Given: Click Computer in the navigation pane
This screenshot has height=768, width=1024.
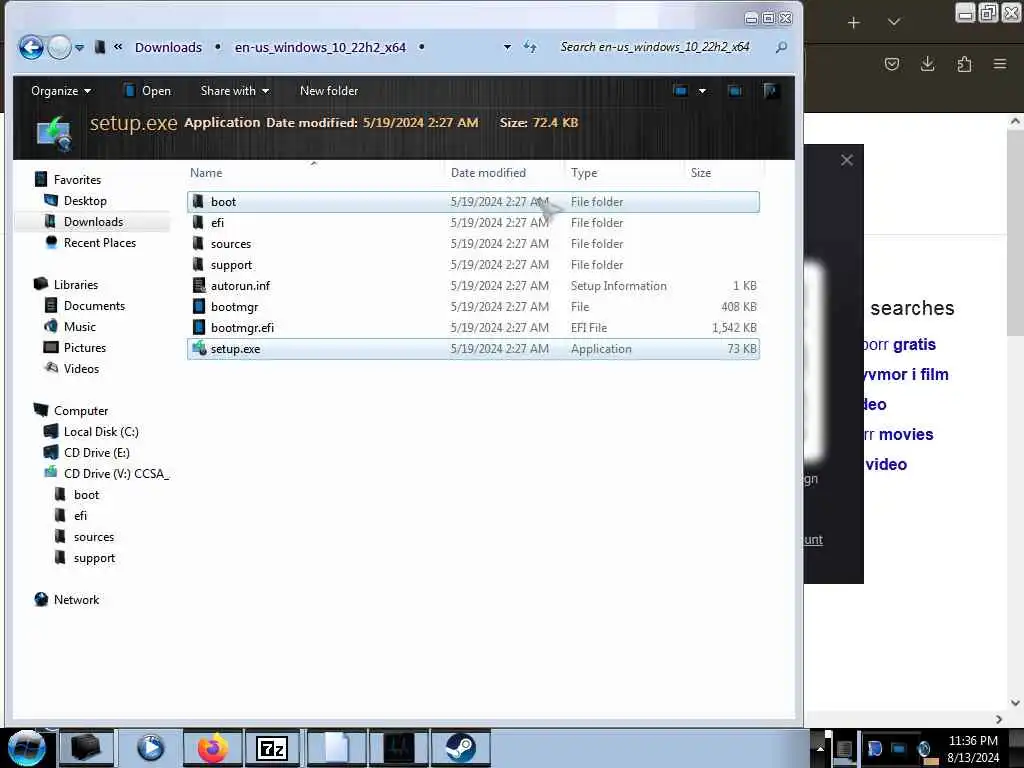Looking at the screenshot, I should 81,411.
